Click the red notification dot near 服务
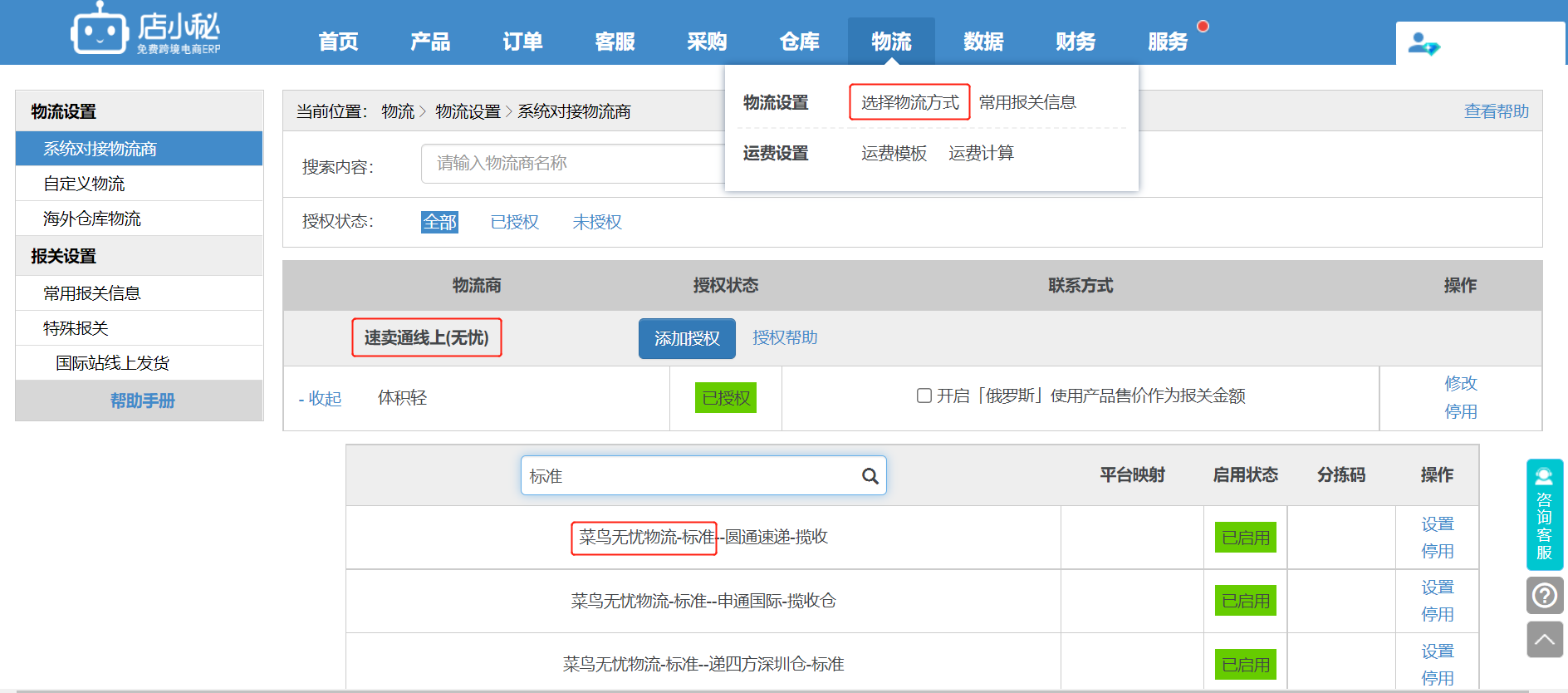1568x693 pixels. coord(1203,27)
